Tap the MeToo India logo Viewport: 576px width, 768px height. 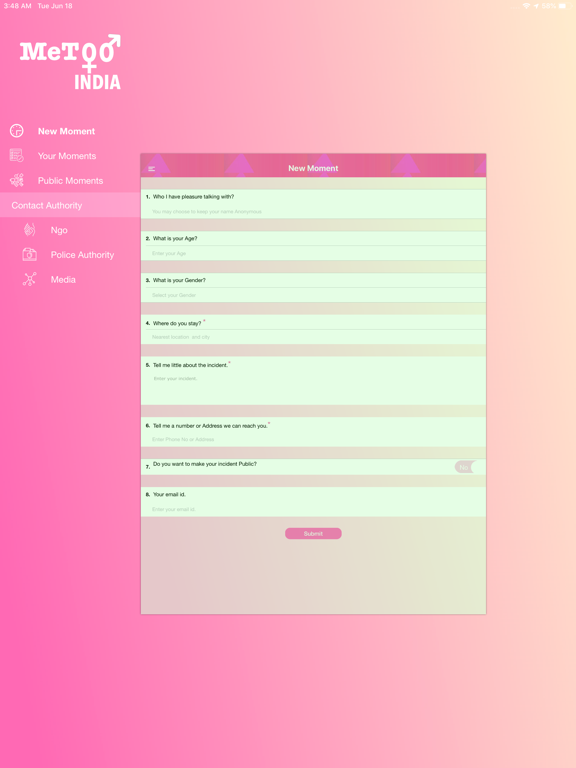(x=70, y=62)
